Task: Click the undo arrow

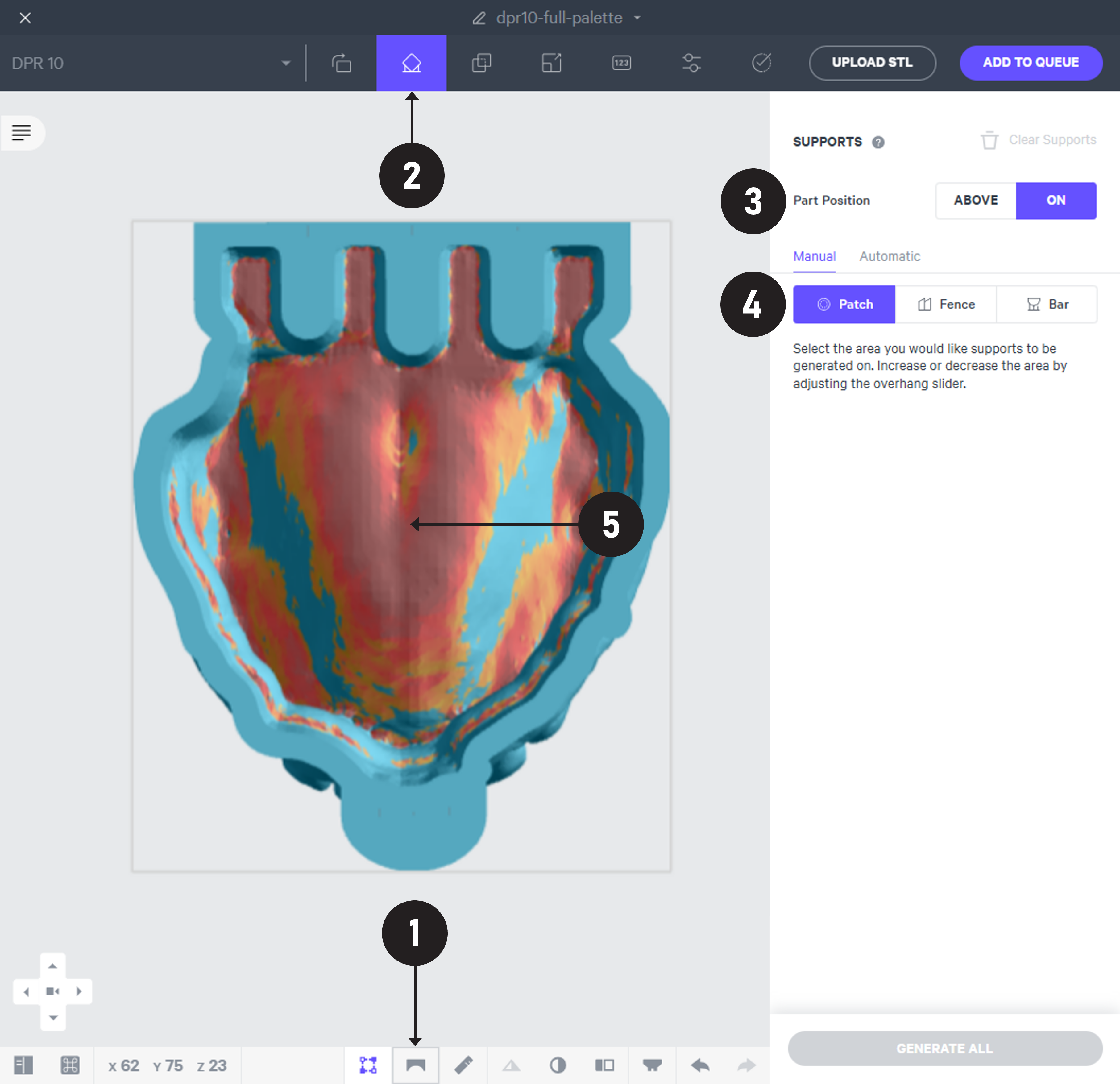Action: (700, 1065)
